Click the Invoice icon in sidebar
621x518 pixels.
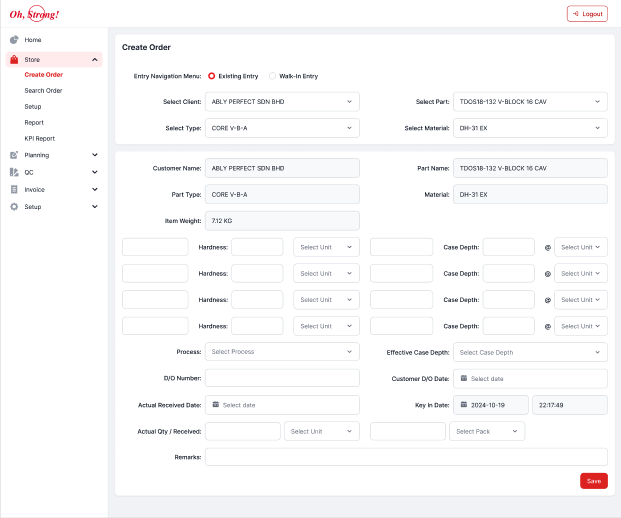(x=14, y=189)
